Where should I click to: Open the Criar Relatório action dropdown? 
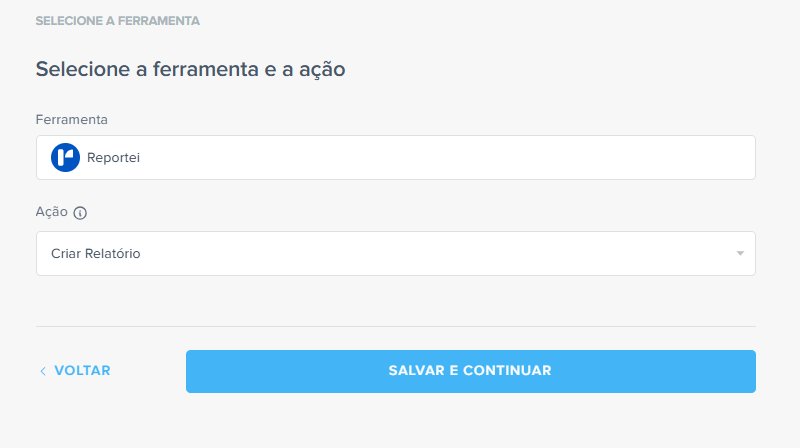pos(395,254)
